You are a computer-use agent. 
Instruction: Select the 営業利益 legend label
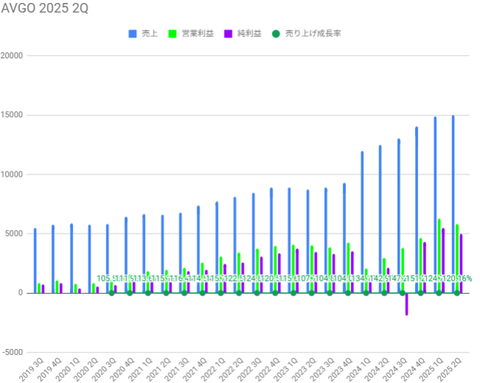coord(197,33)
